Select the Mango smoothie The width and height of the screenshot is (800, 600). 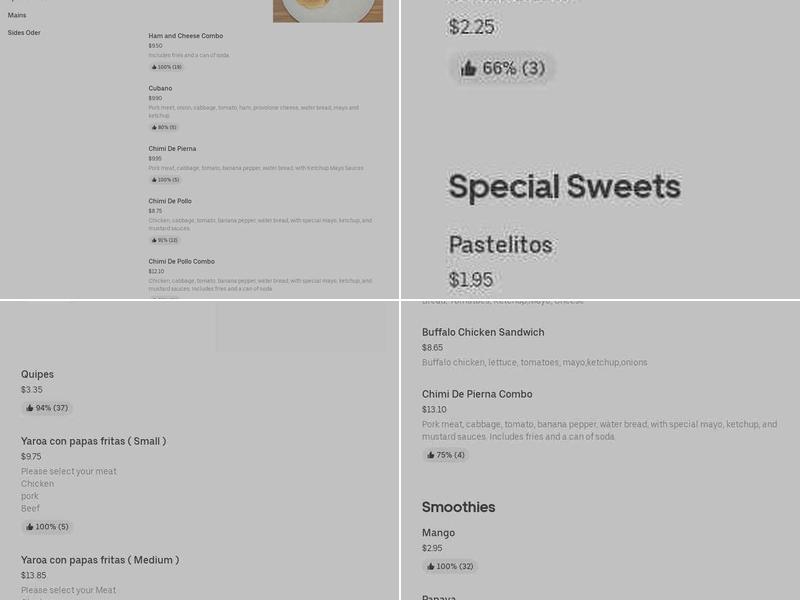438,533
